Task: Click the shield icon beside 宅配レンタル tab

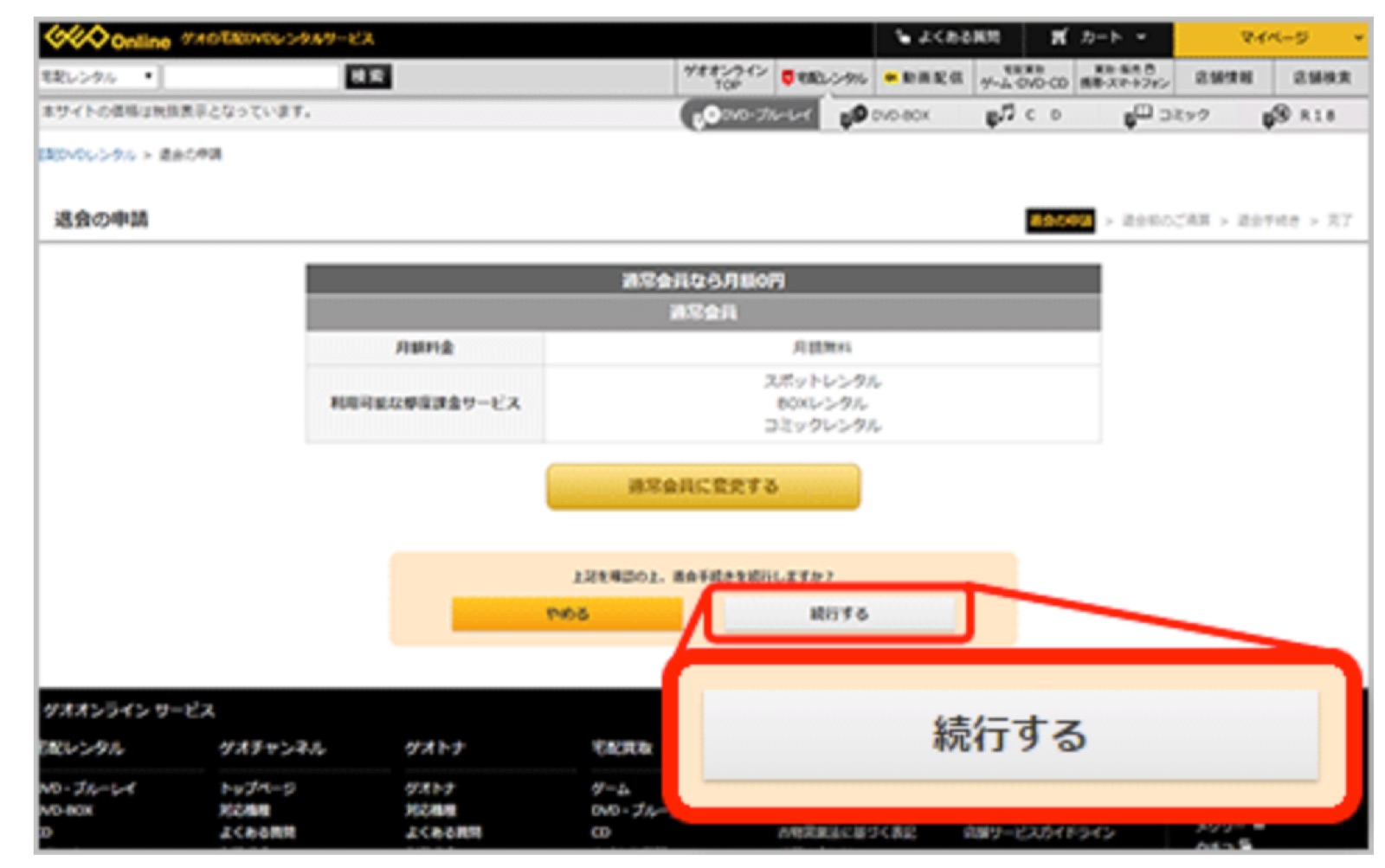Action: click(787, 78)
